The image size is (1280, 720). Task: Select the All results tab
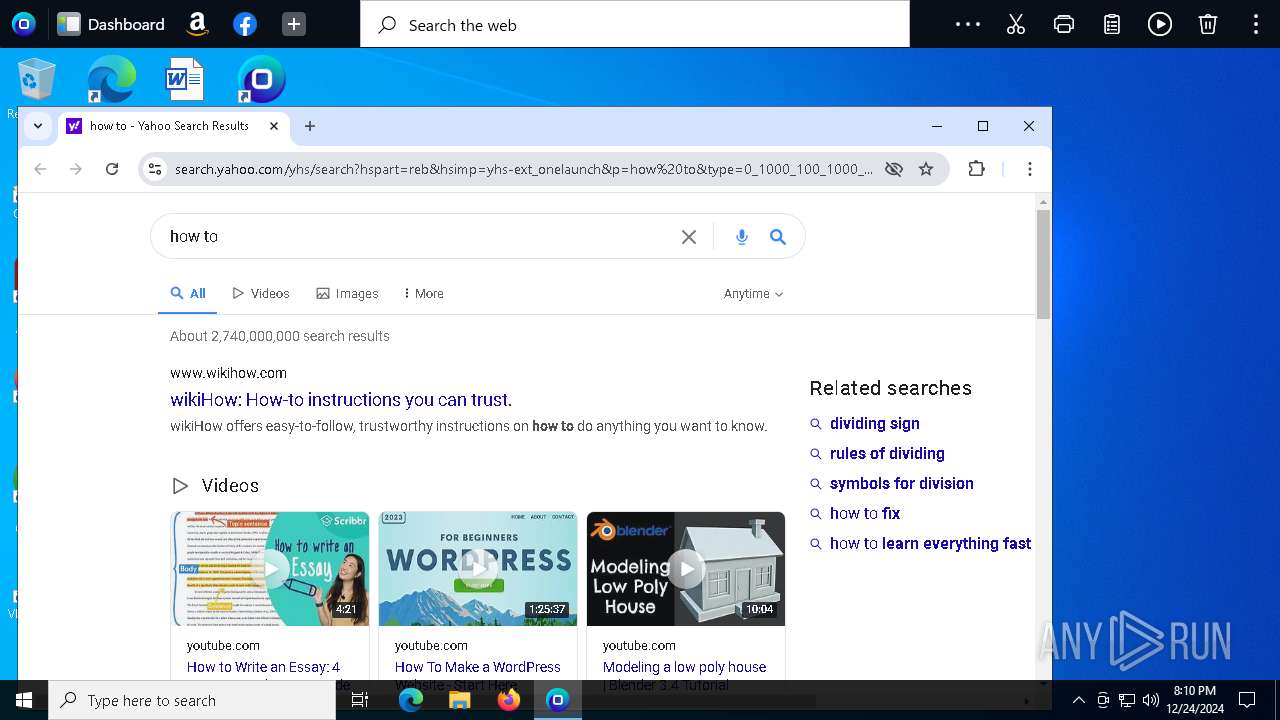[188, 294]
